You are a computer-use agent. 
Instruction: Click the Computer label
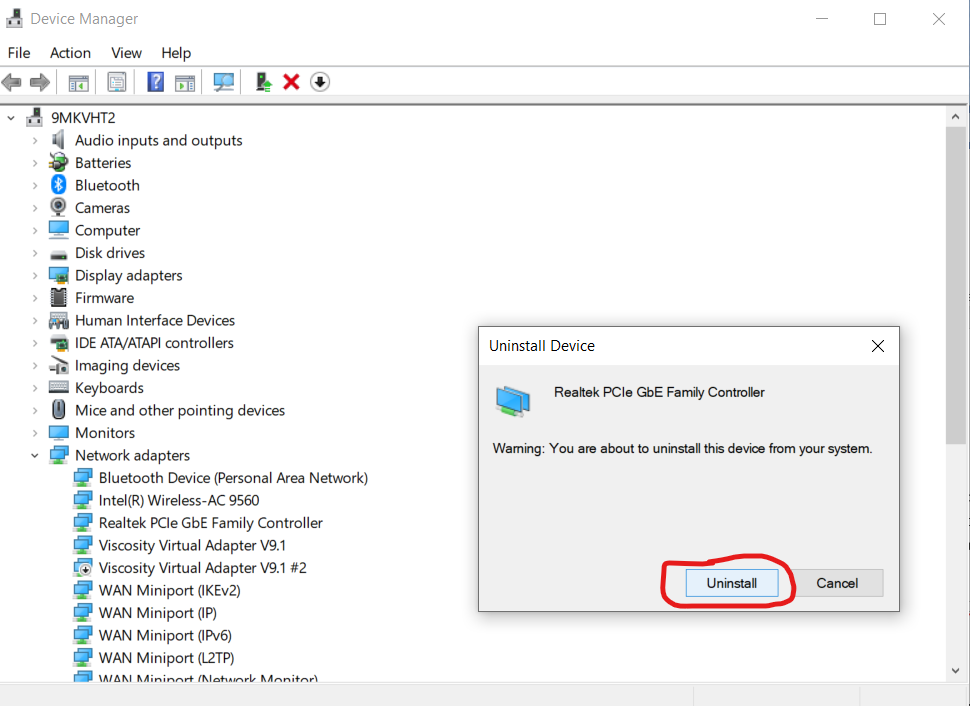point(108,230)
